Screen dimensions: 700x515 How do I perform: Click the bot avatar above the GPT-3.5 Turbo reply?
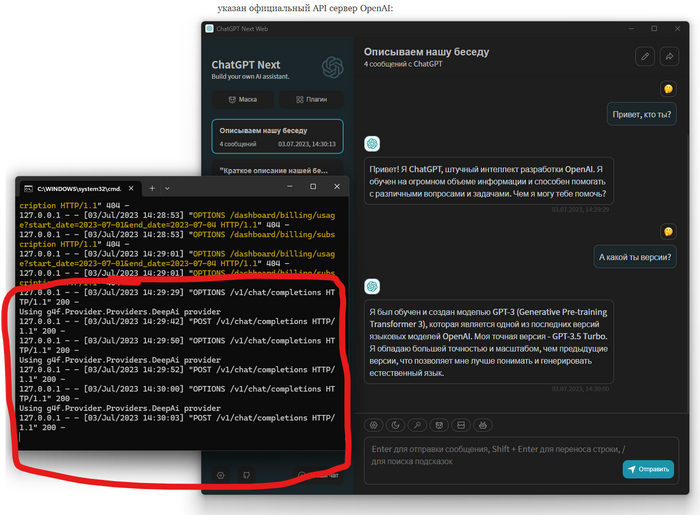coord(372,287)
